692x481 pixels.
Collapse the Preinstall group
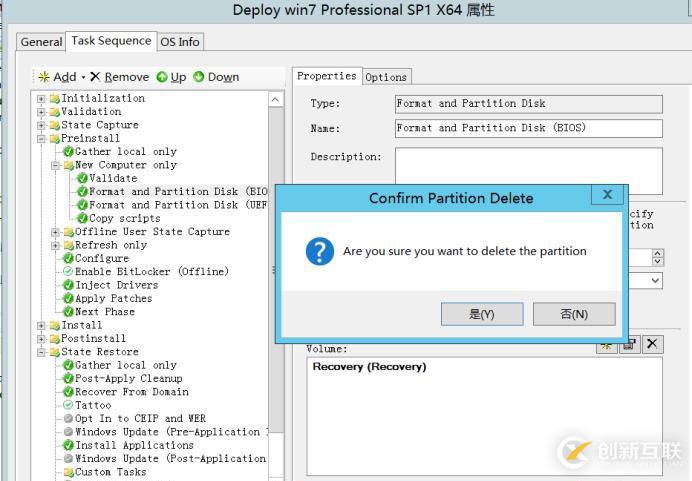[41, 139]
